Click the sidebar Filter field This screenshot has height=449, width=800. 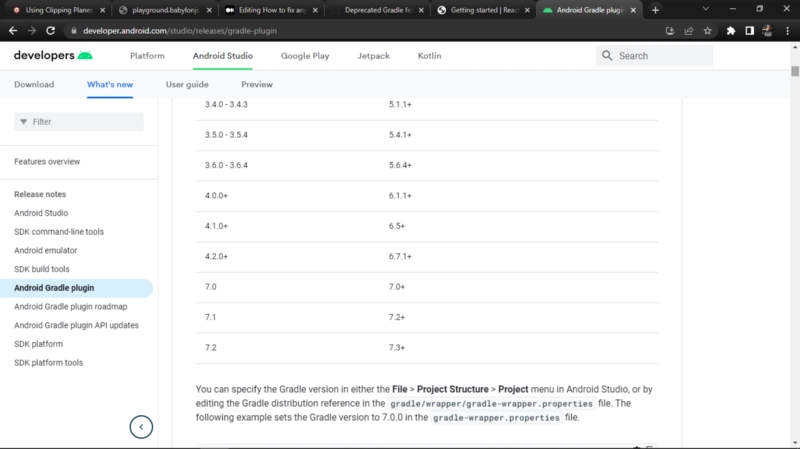(79, 121)
